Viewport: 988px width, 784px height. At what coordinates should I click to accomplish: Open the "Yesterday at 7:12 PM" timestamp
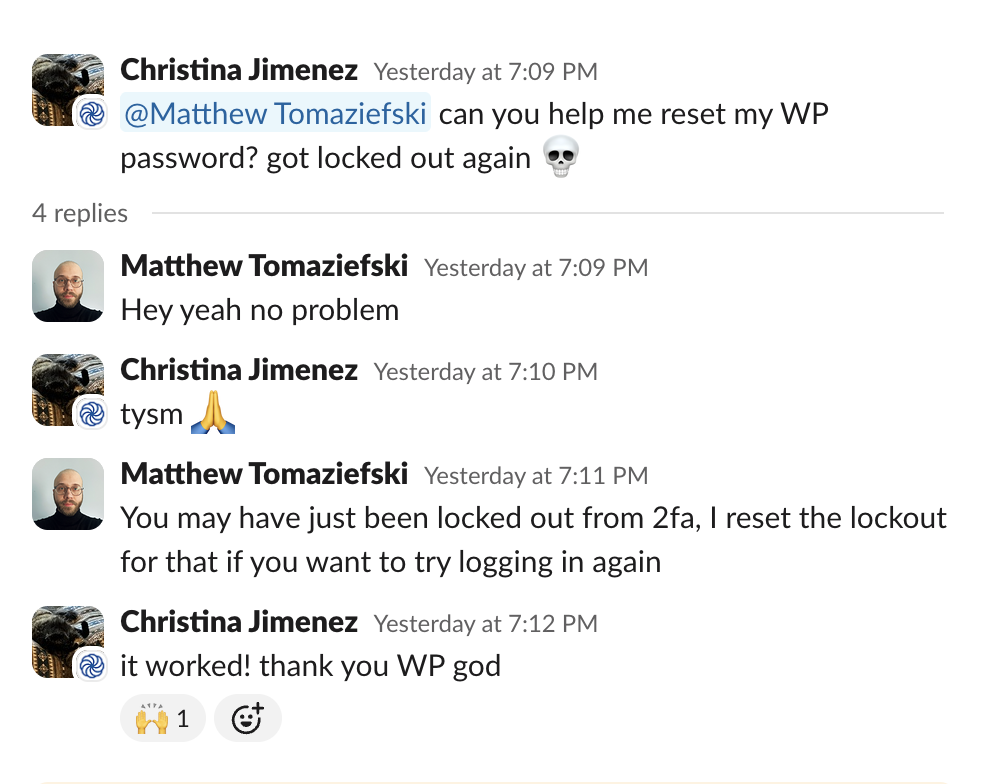coord(485,624)
